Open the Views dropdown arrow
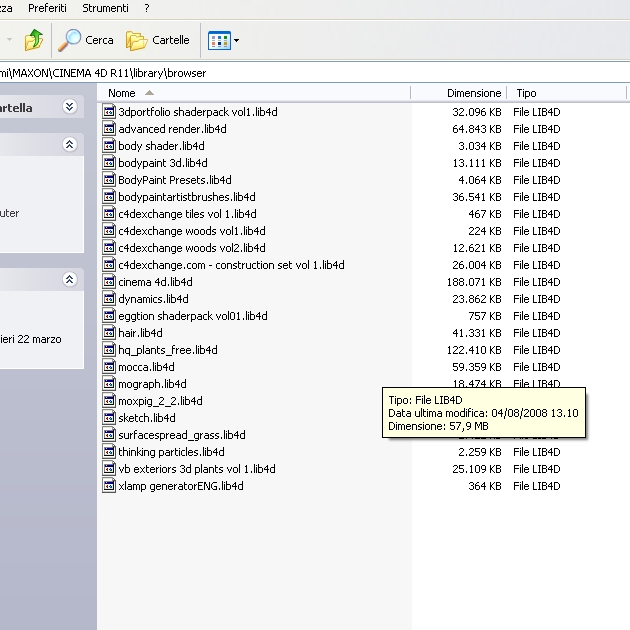Viewport: 630px width, 630px height. coord(236,41)
